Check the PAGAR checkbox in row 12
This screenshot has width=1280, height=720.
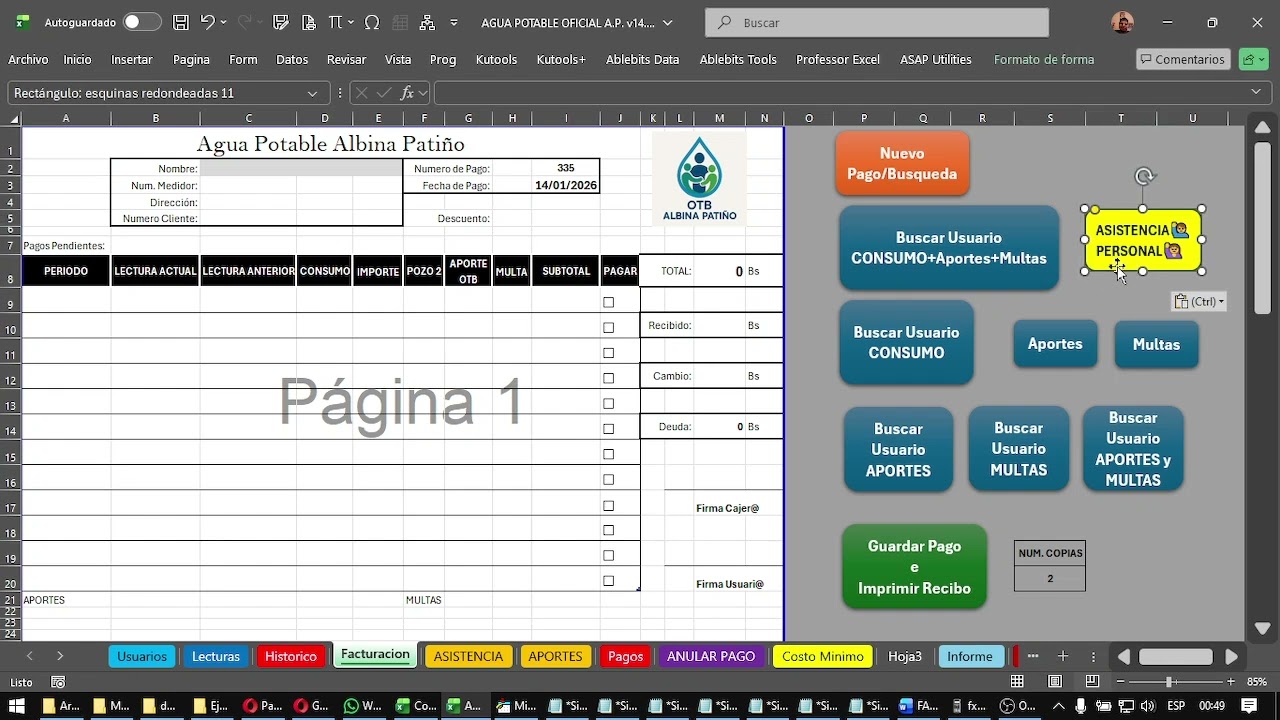tap(608, 378)
